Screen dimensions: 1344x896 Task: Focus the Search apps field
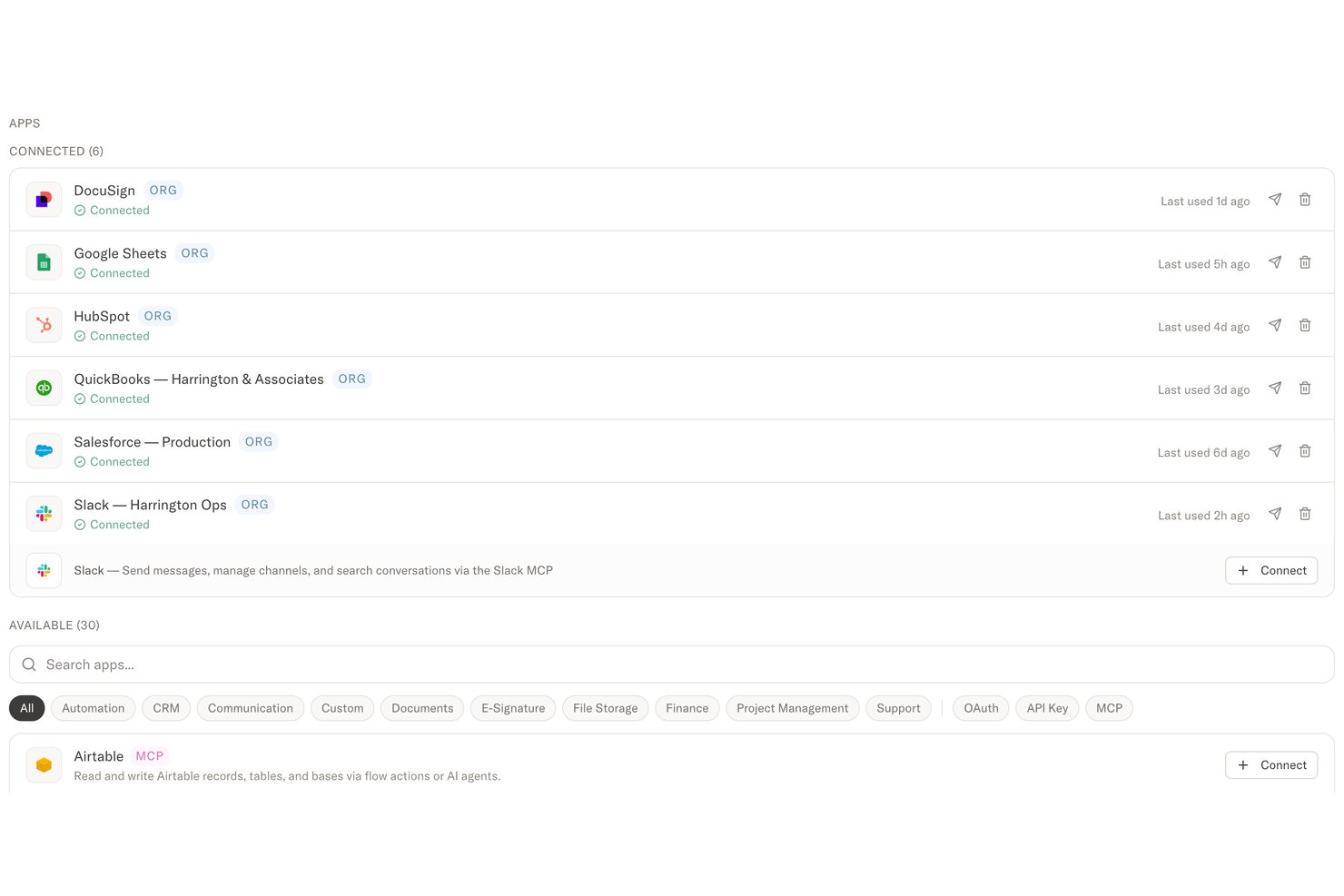pos(672,665)
